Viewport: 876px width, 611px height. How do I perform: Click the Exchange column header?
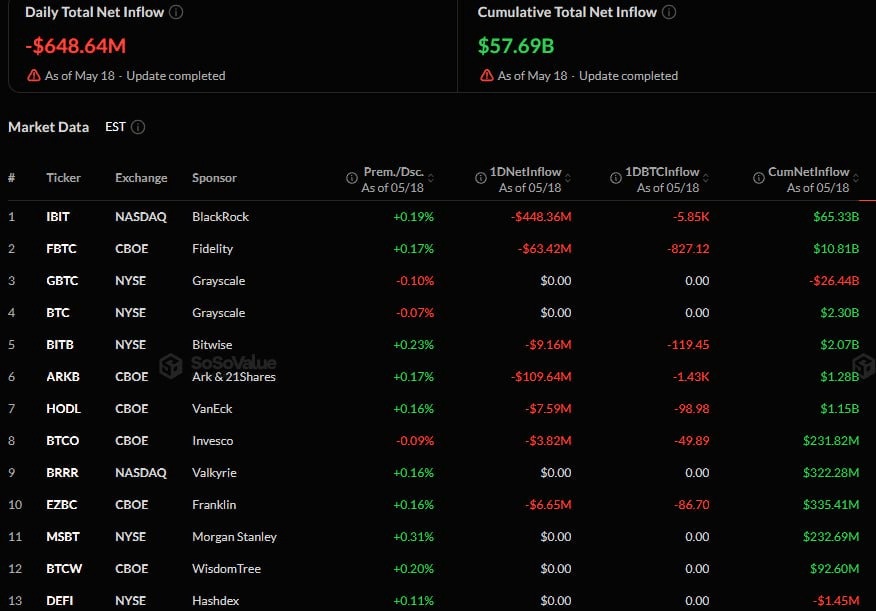coord(141,178)
